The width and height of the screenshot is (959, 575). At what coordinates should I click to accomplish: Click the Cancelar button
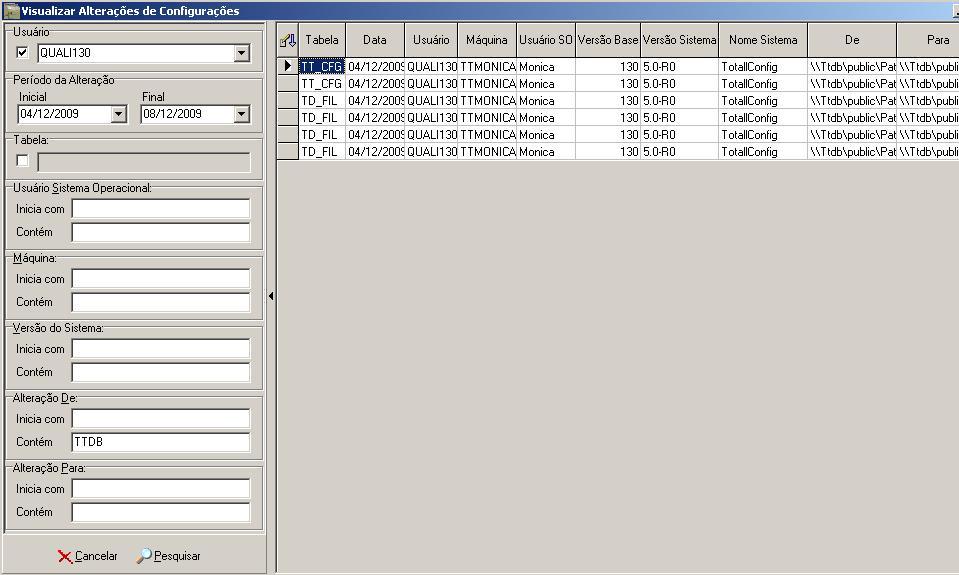(87, 556)
